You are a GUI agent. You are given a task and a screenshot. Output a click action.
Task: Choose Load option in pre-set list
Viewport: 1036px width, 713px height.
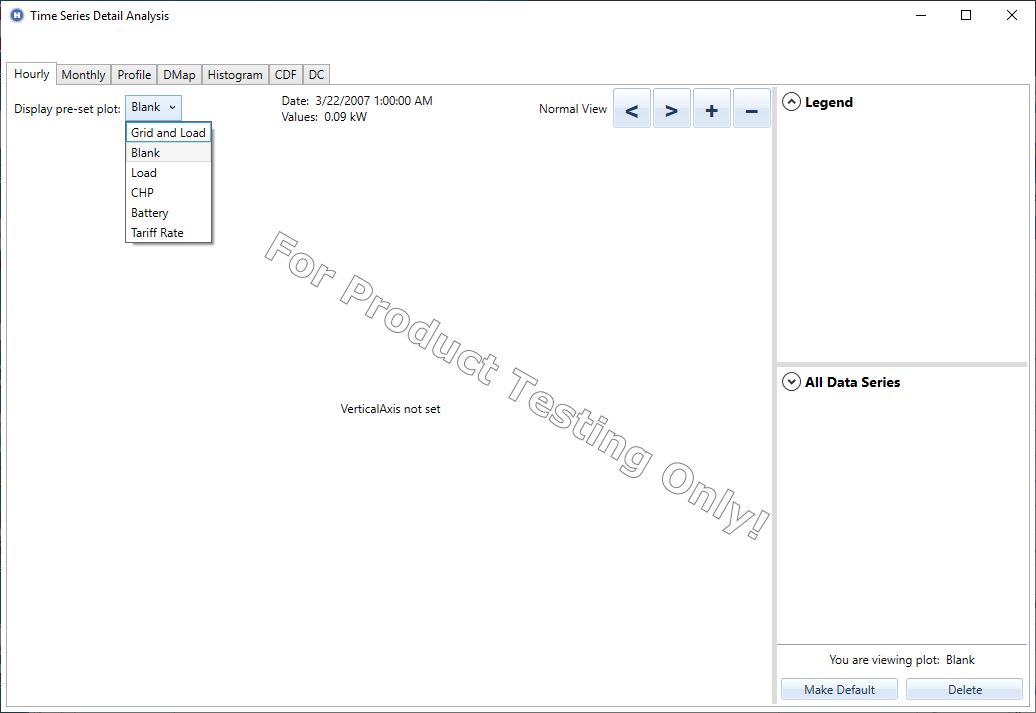coord(144,173)
